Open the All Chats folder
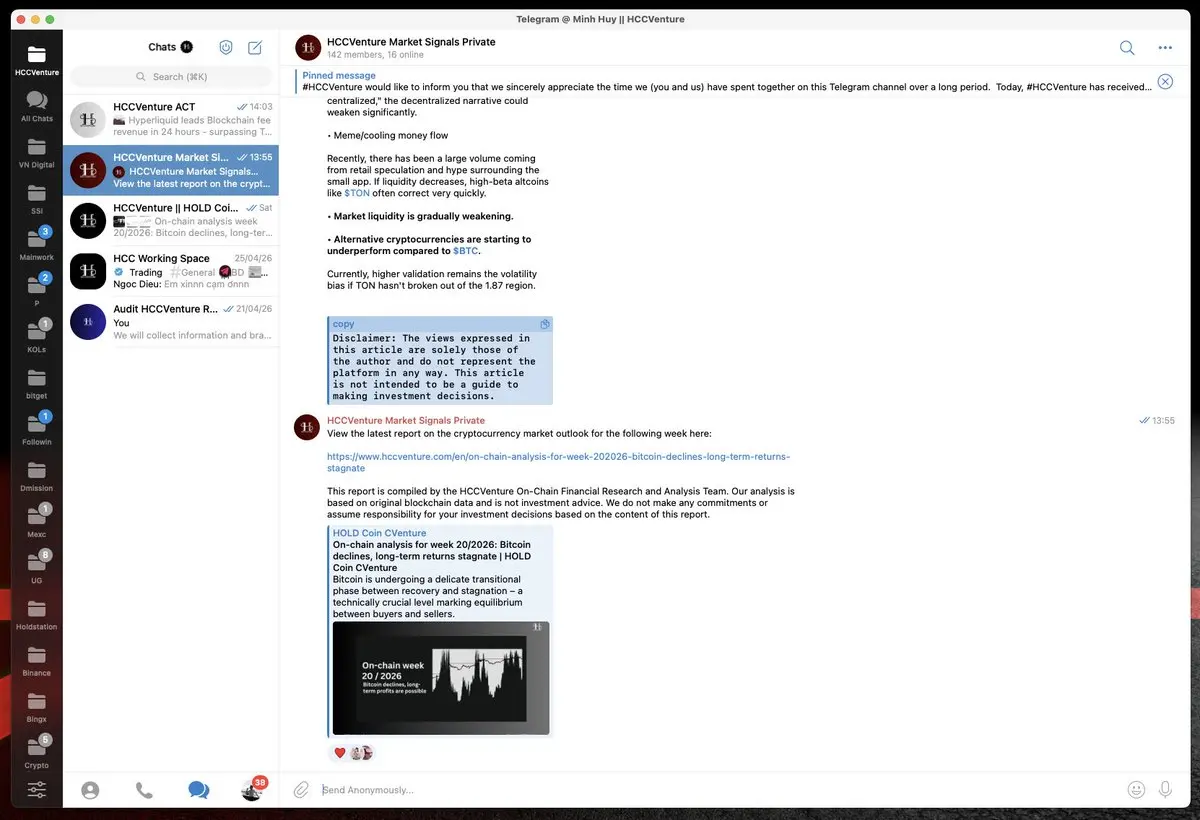The width and height of the screenshot is (1200, 820). [x=37, y=106]
